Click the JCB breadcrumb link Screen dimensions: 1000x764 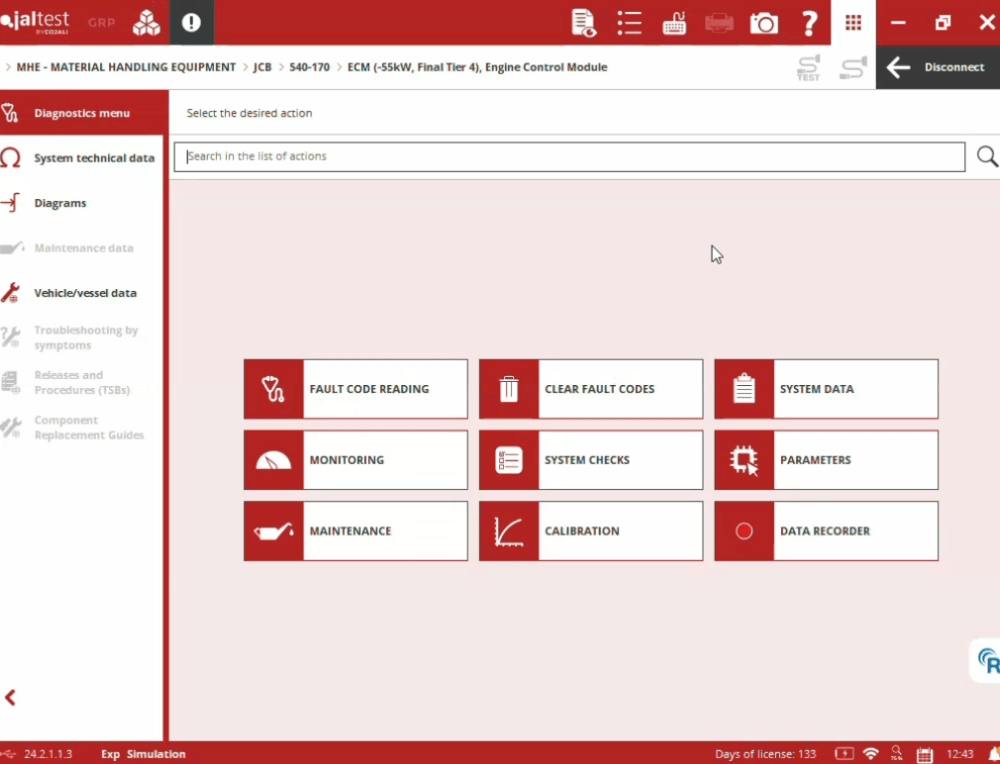tap(262, 68)
